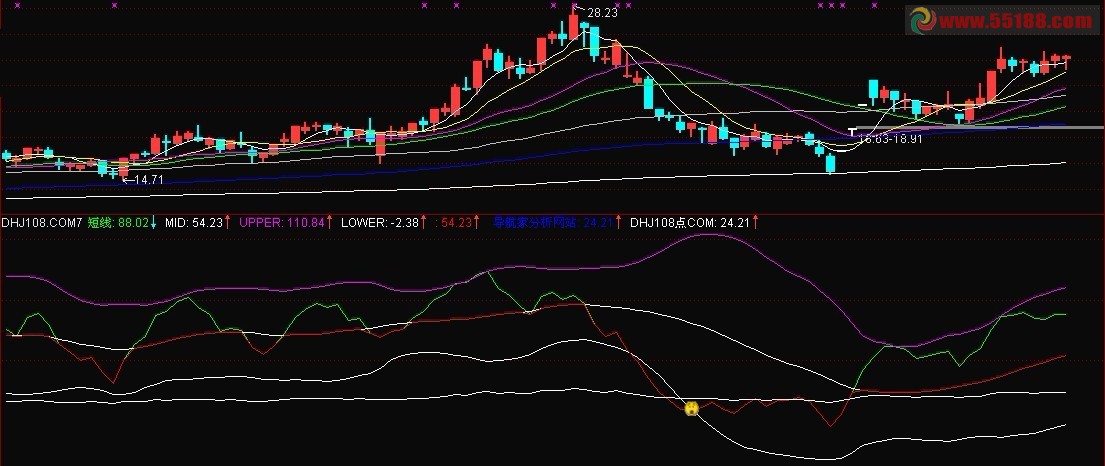Click the yellow smiley signal marker
This screenshot has width=1105, height=466.
pos(692,408)
